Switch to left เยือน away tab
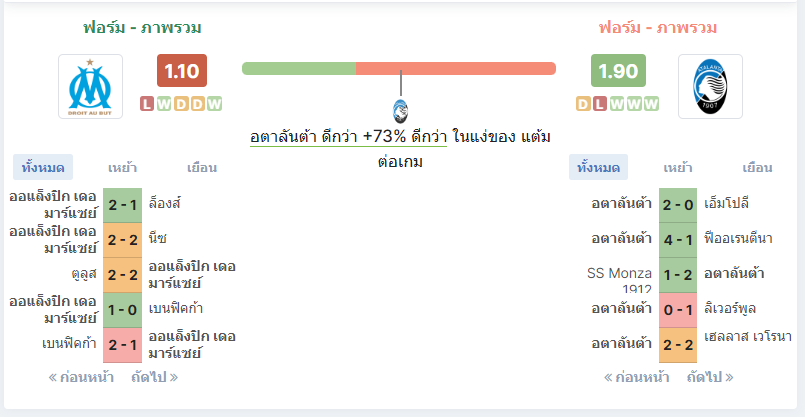The width and height of the screenshot is (805, 417). pos(202,167)
